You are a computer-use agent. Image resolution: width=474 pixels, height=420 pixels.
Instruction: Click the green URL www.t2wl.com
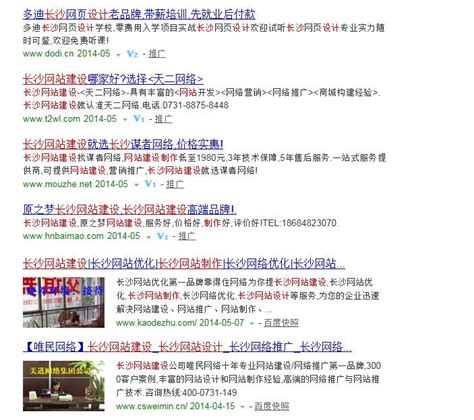(51, 119)
